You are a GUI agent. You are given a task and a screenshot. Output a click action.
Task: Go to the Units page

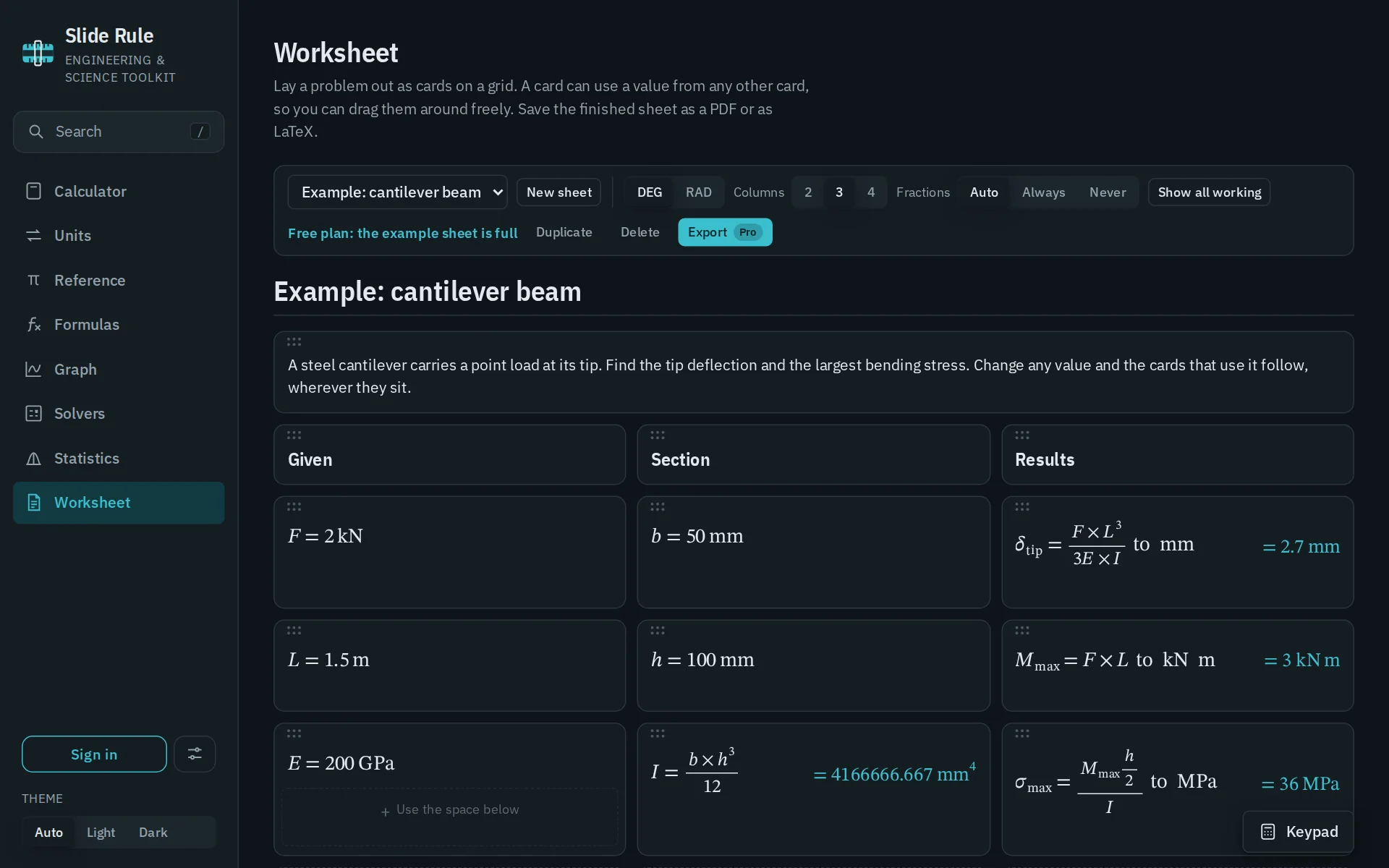(119, 236)
